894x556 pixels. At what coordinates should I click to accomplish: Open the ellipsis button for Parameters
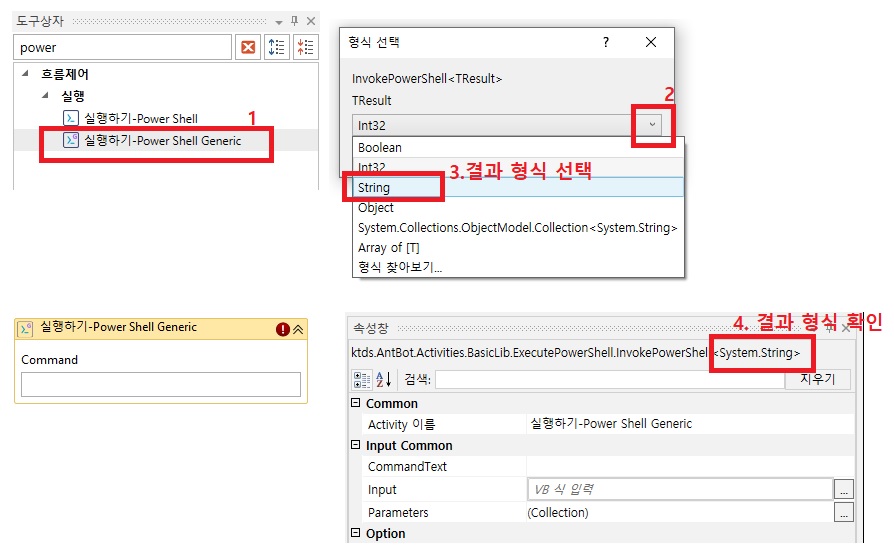coord(845,513)
